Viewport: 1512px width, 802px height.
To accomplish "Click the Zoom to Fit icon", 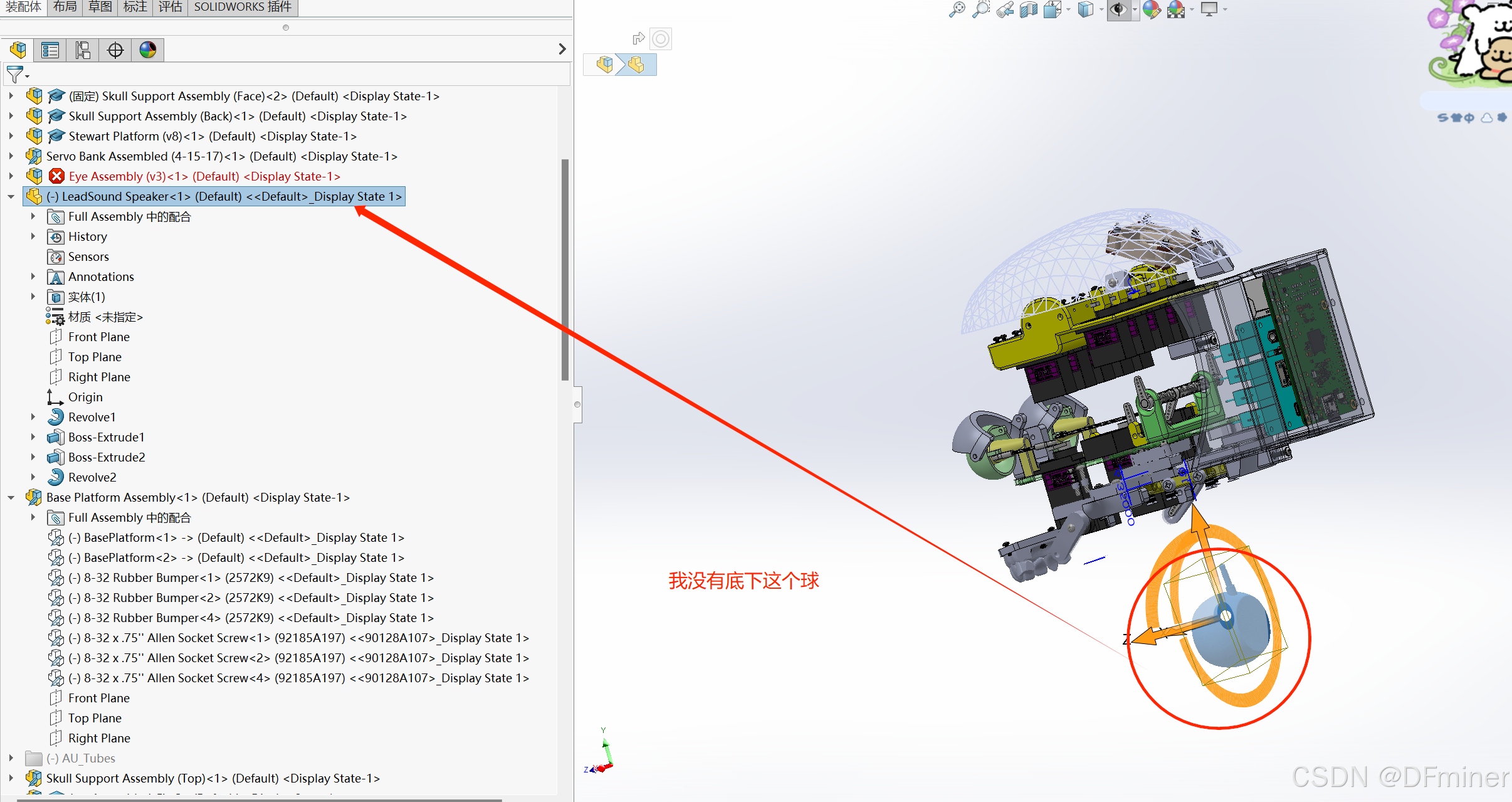I will 957,9.
